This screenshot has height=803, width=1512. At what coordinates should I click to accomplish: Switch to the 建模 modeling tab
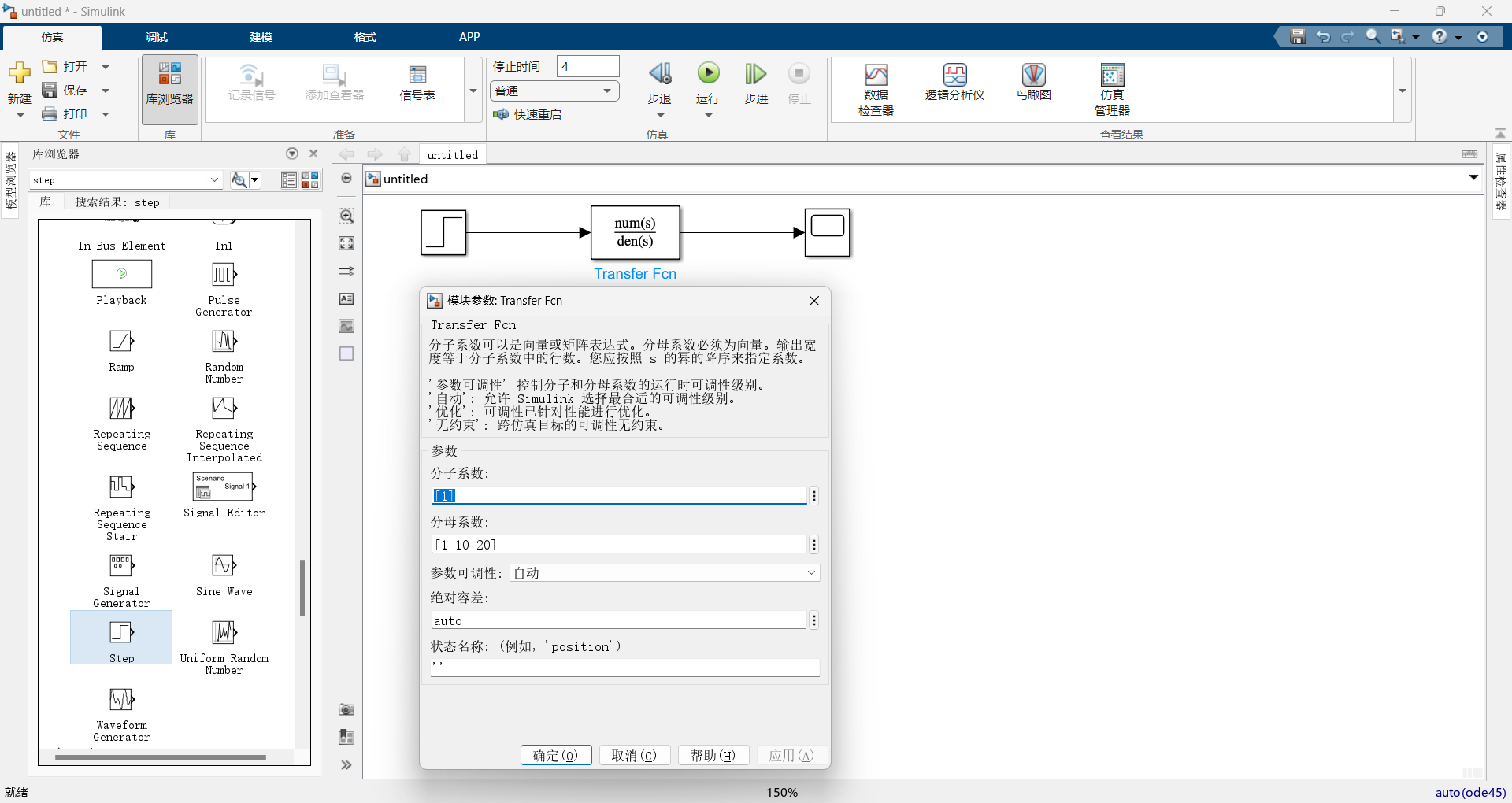click(x=261, y=37)
